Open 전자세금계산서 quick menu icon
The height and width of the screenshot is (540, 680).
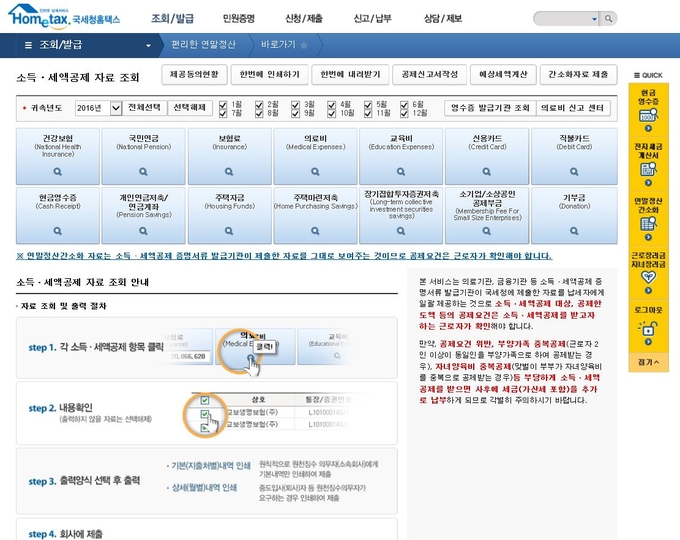[648, 161]
